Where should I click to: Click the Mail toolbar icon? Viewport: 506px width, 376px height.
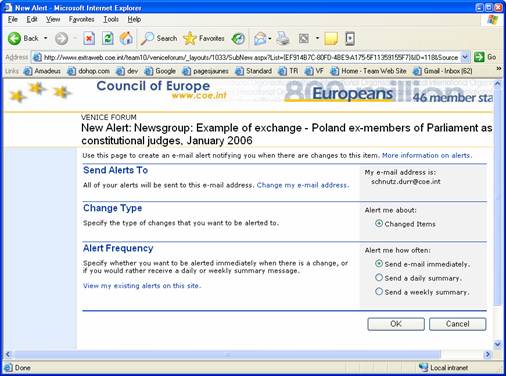[260, 39]
